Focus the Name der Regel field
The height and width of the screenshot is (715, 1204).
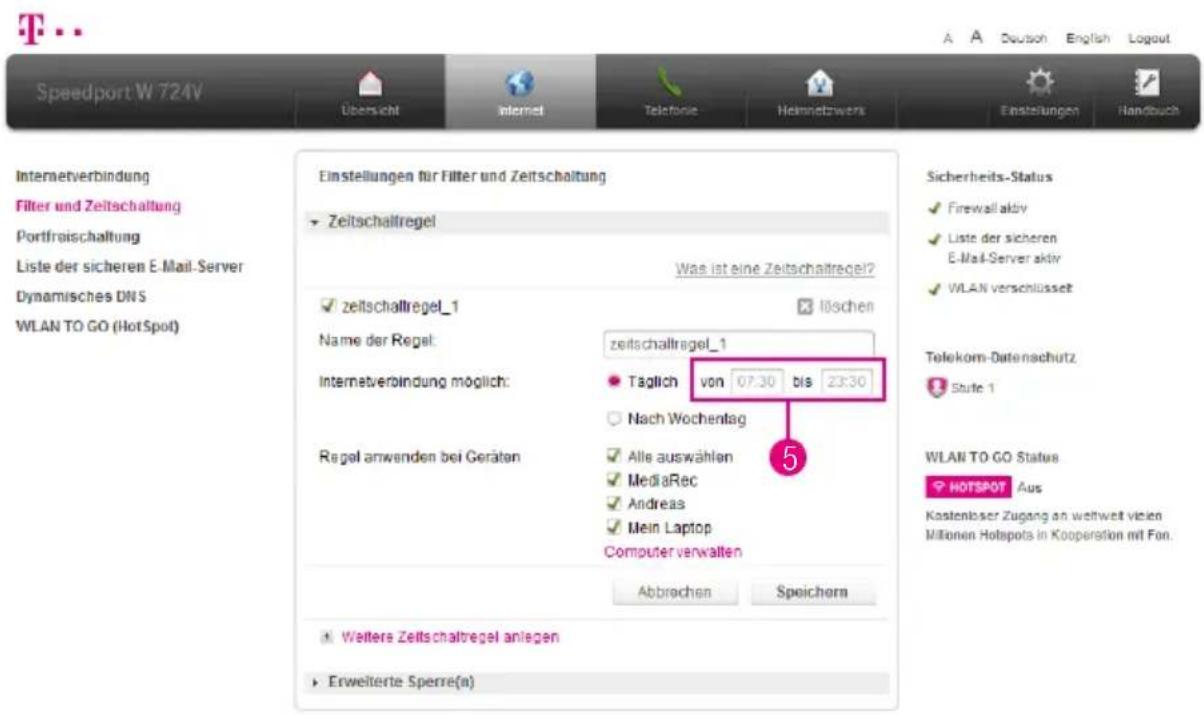(x=739, y=344)
